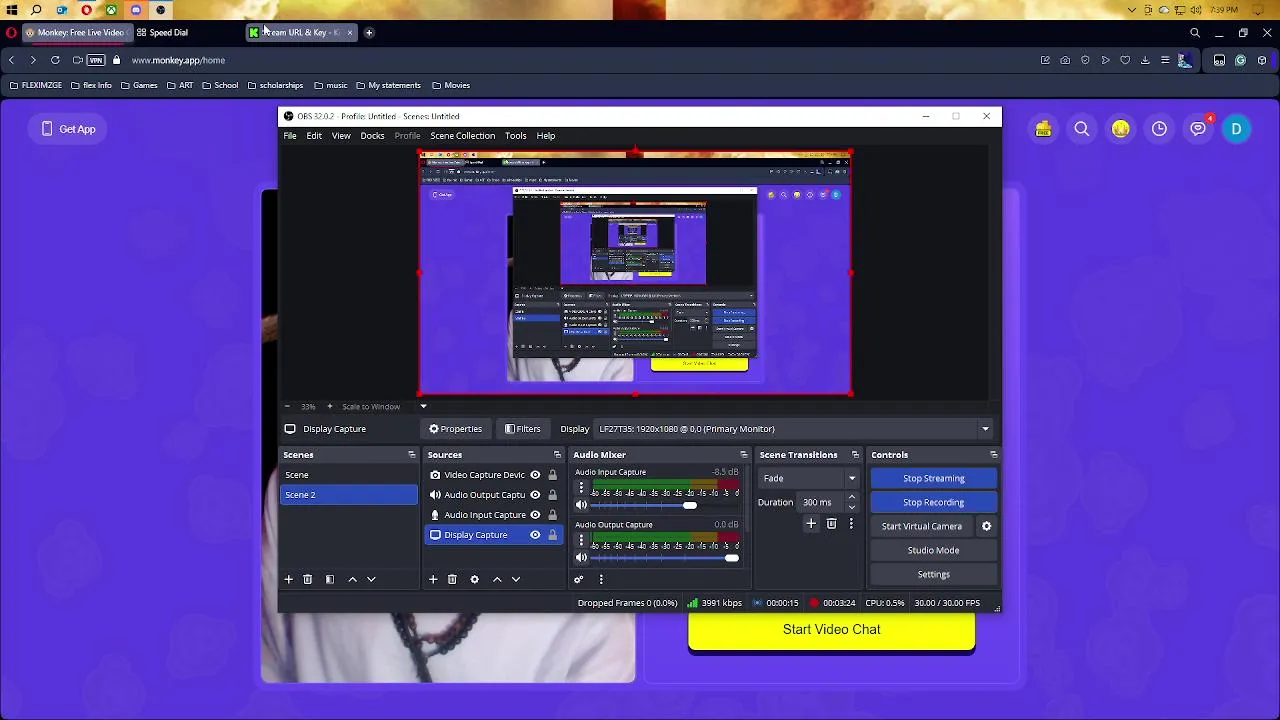Open the coin icon on Monkey page
This screenshot has width=1280, height=720.
pyautogui.click(x=1121, y=129)
